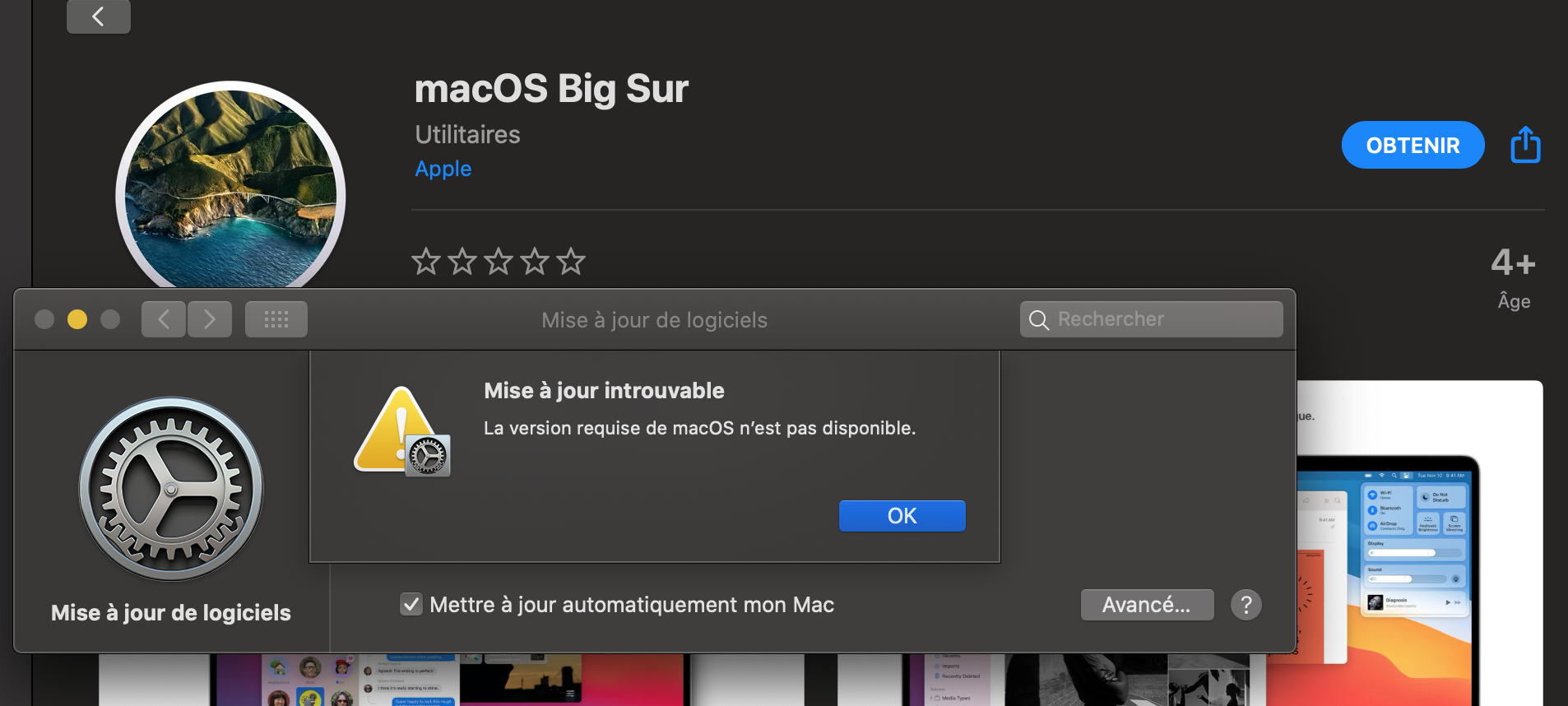This screenshot has width=1568, height=706.
Task: Click Mise à jour de logiciels sidebar label
Action: click(x=171, y=613)
